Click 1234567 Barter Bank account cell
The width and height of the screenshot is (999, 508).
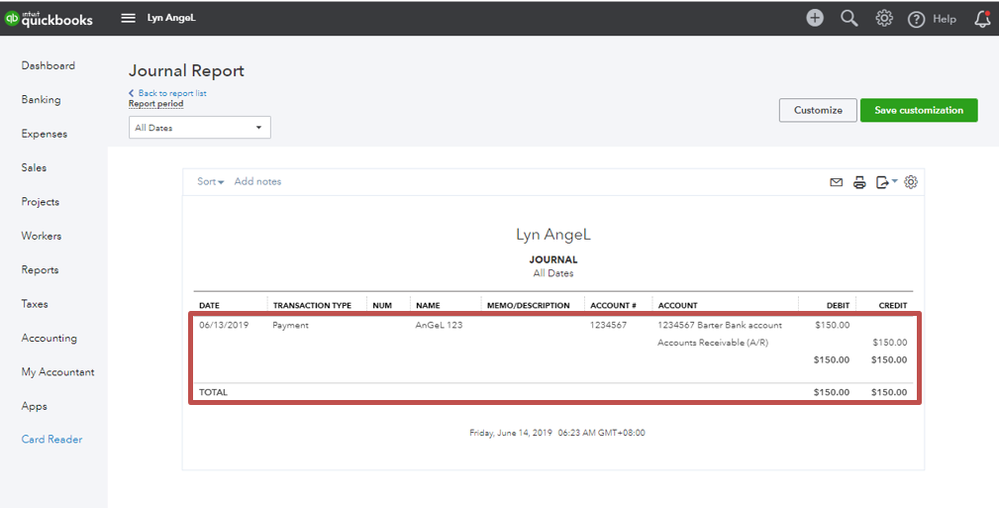tap(720, 325)
